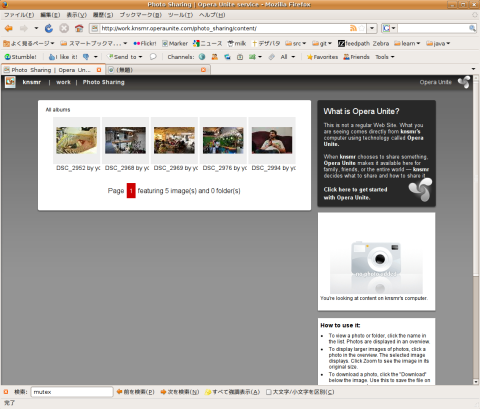
Task: Expand the git bookmark folder
Action: 322,43
